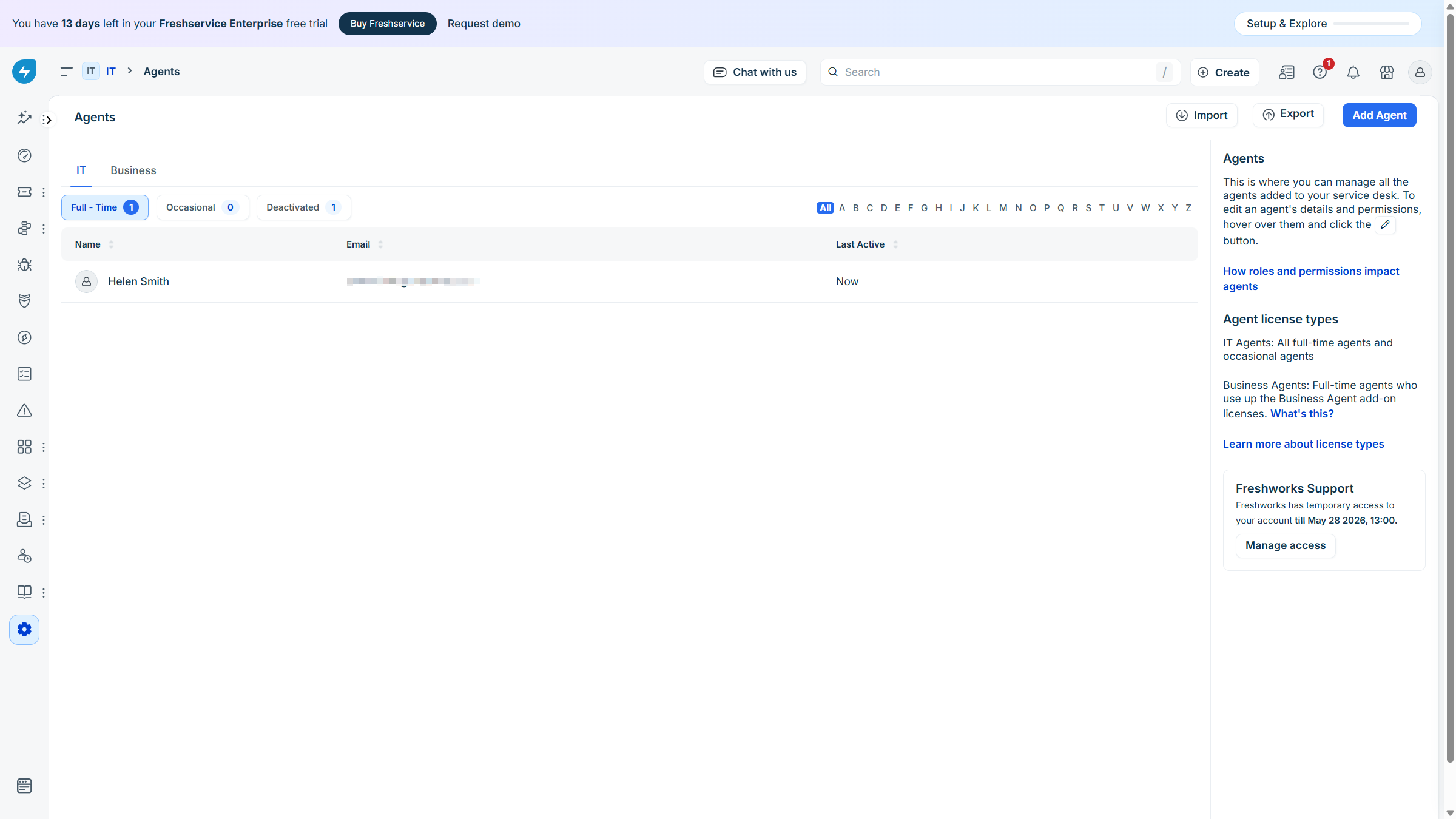1456x819 pixels.
Task: Click the pencil edit icon in help text
Action: click(1385, 224)
